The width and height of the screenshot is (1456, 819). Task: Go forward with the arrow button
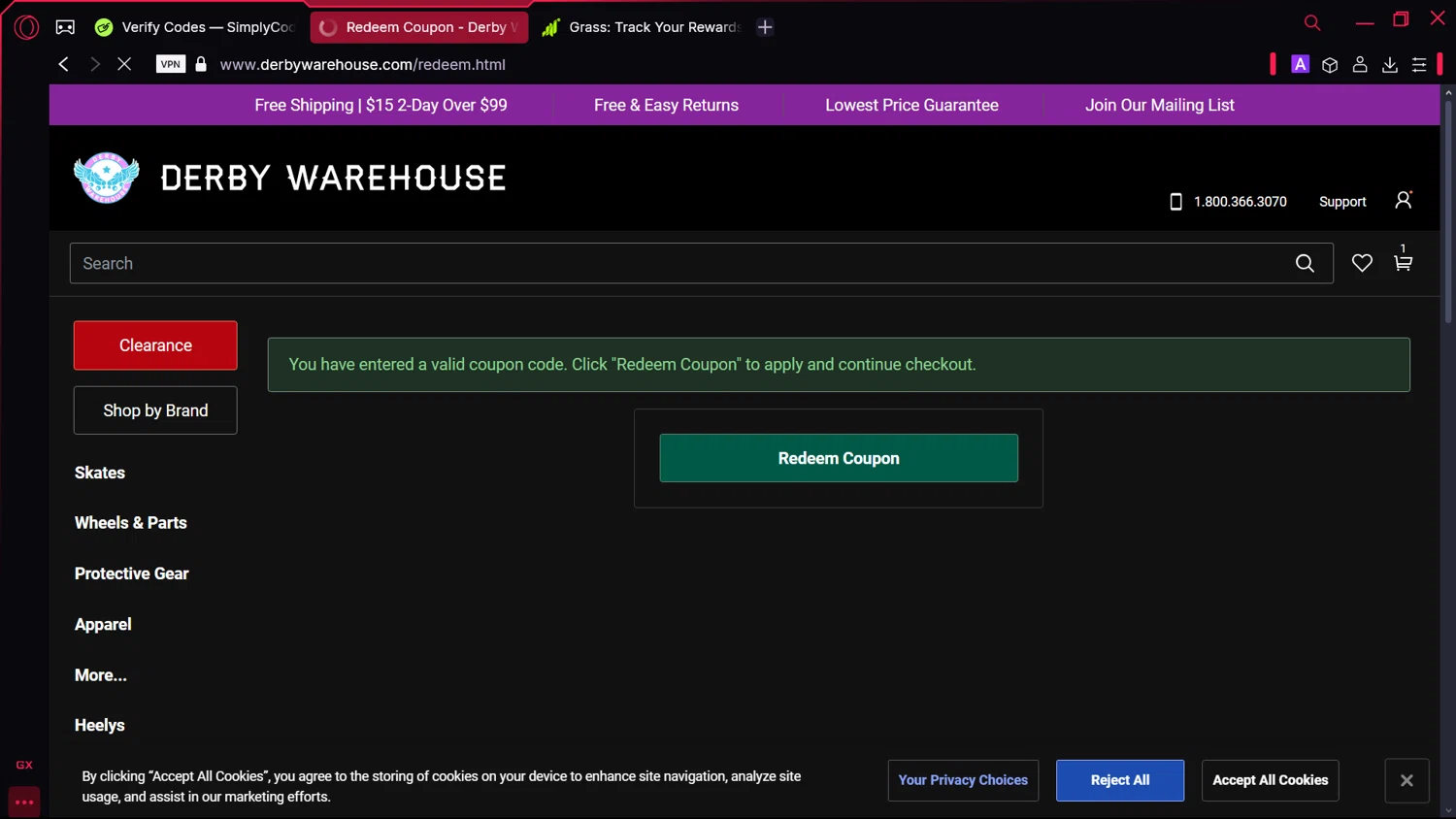tap(94, 64)
